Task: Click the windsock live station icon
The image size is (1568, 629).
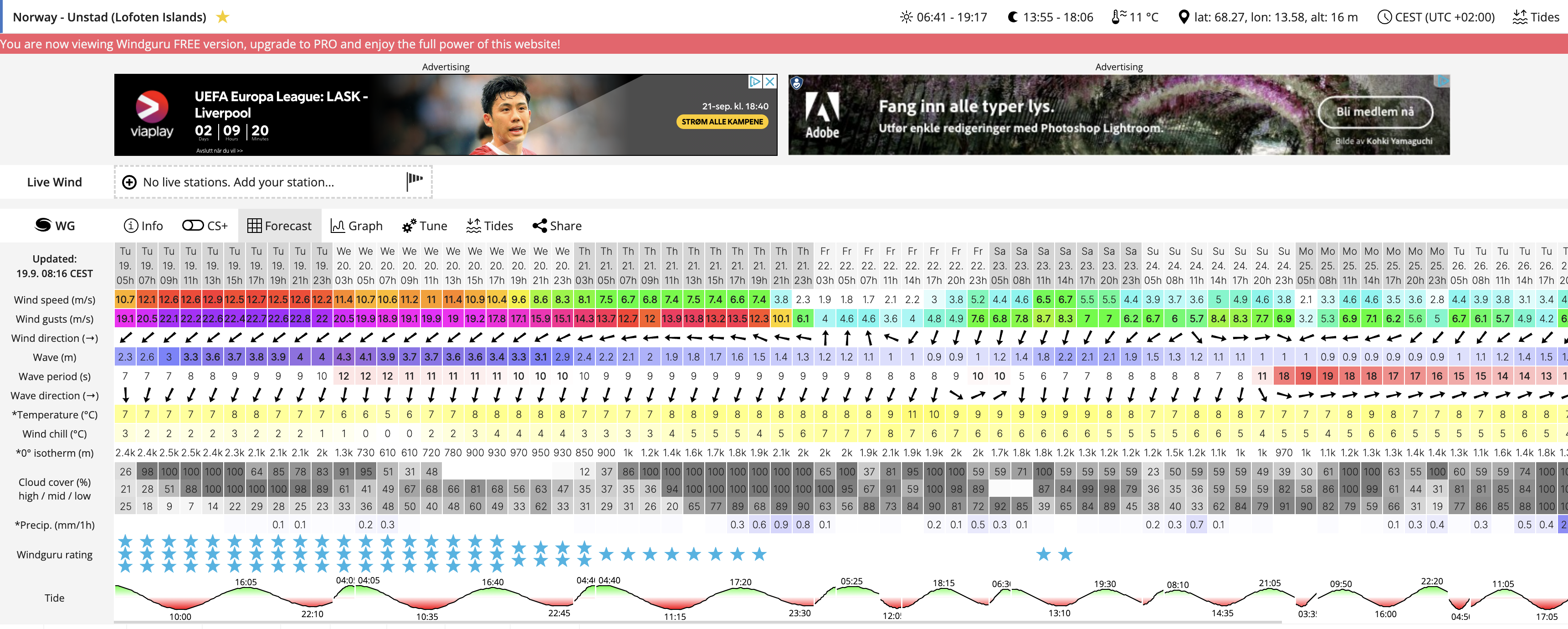Action: [415, 181]
